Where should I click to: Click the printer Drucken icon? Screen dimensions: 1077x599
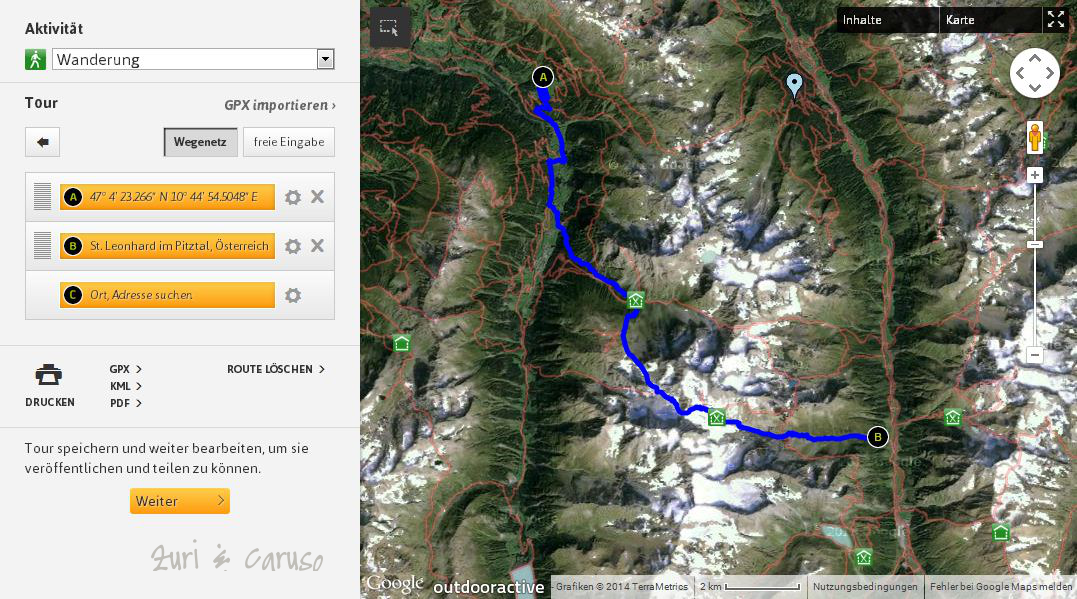click(49, 375)
